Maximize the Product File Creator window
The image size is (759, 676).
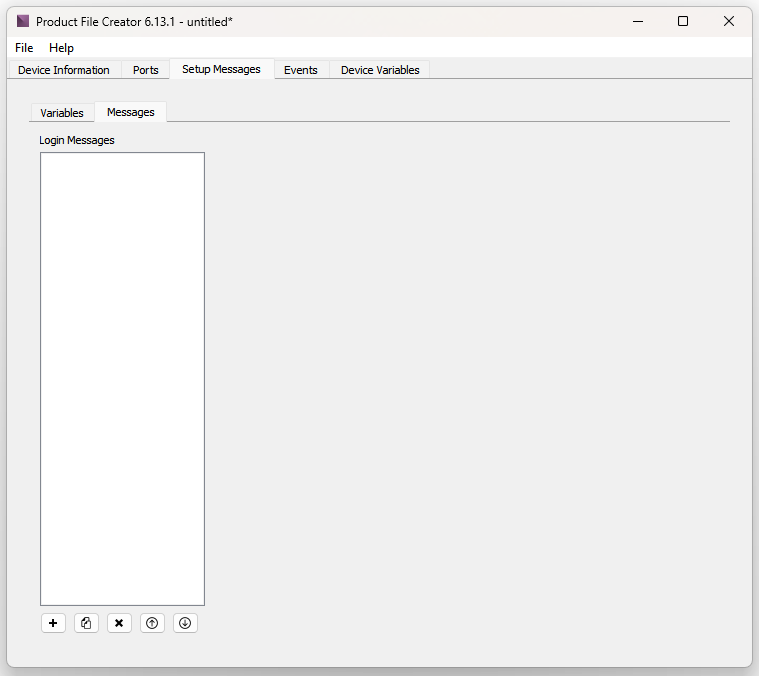point(683,21)
